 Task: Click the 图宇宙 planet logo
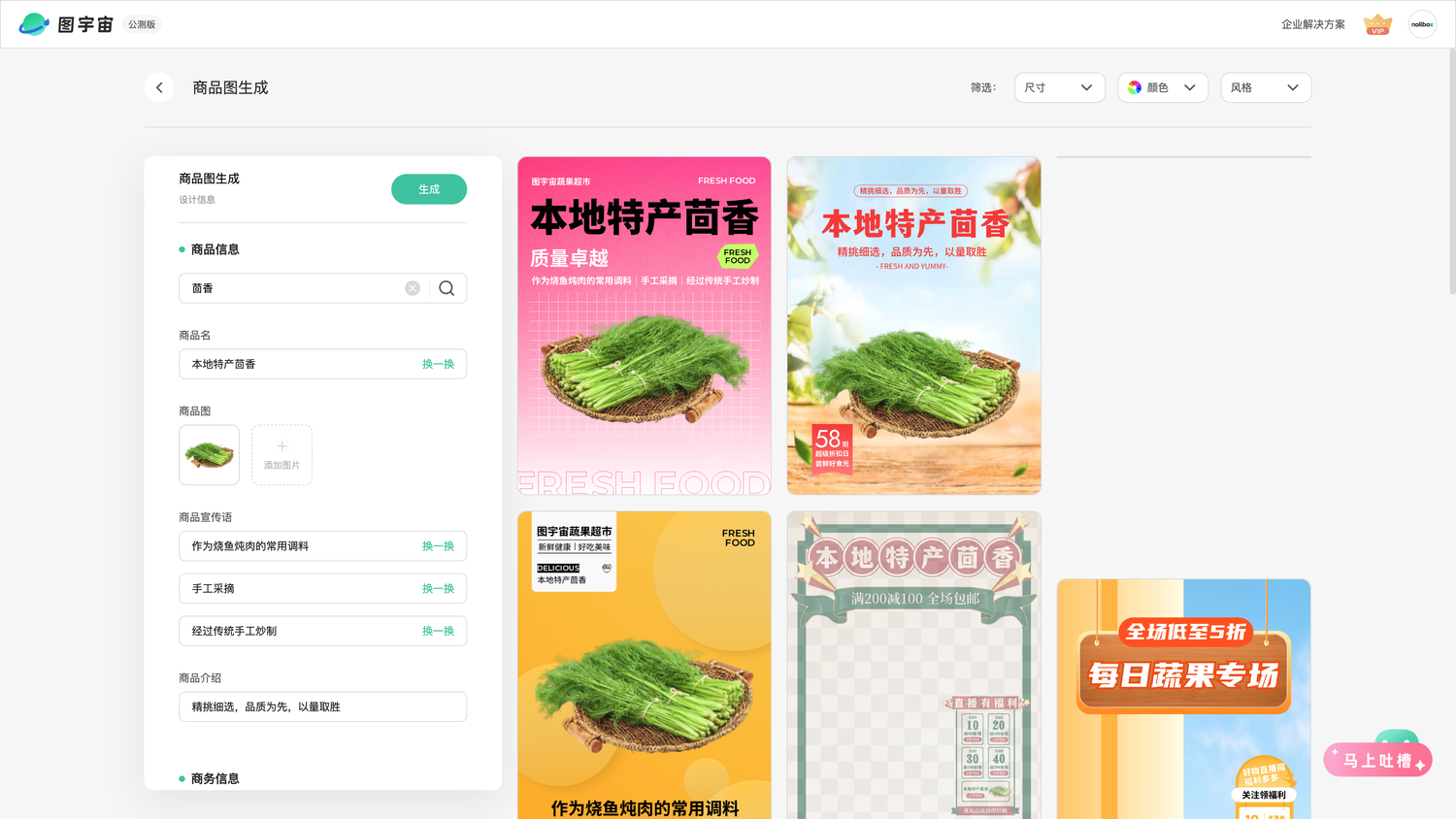pyautogui.click(x=34, y=24)
